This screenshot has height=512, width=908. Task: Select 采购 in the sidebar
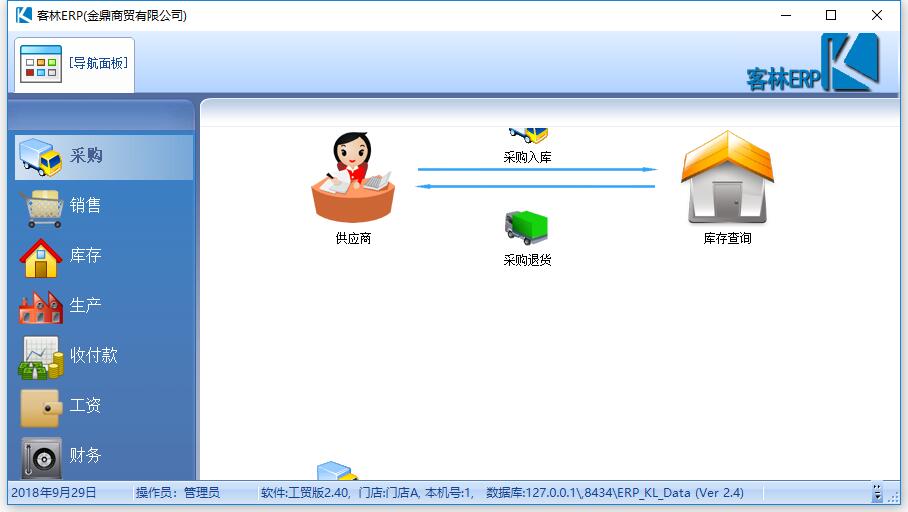[x=104, y=156]
